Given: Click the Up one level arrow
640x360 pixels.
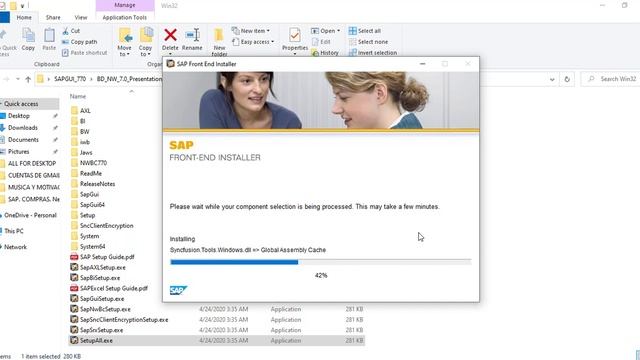Looking at the screenshot, I should (x=28, y=79).
